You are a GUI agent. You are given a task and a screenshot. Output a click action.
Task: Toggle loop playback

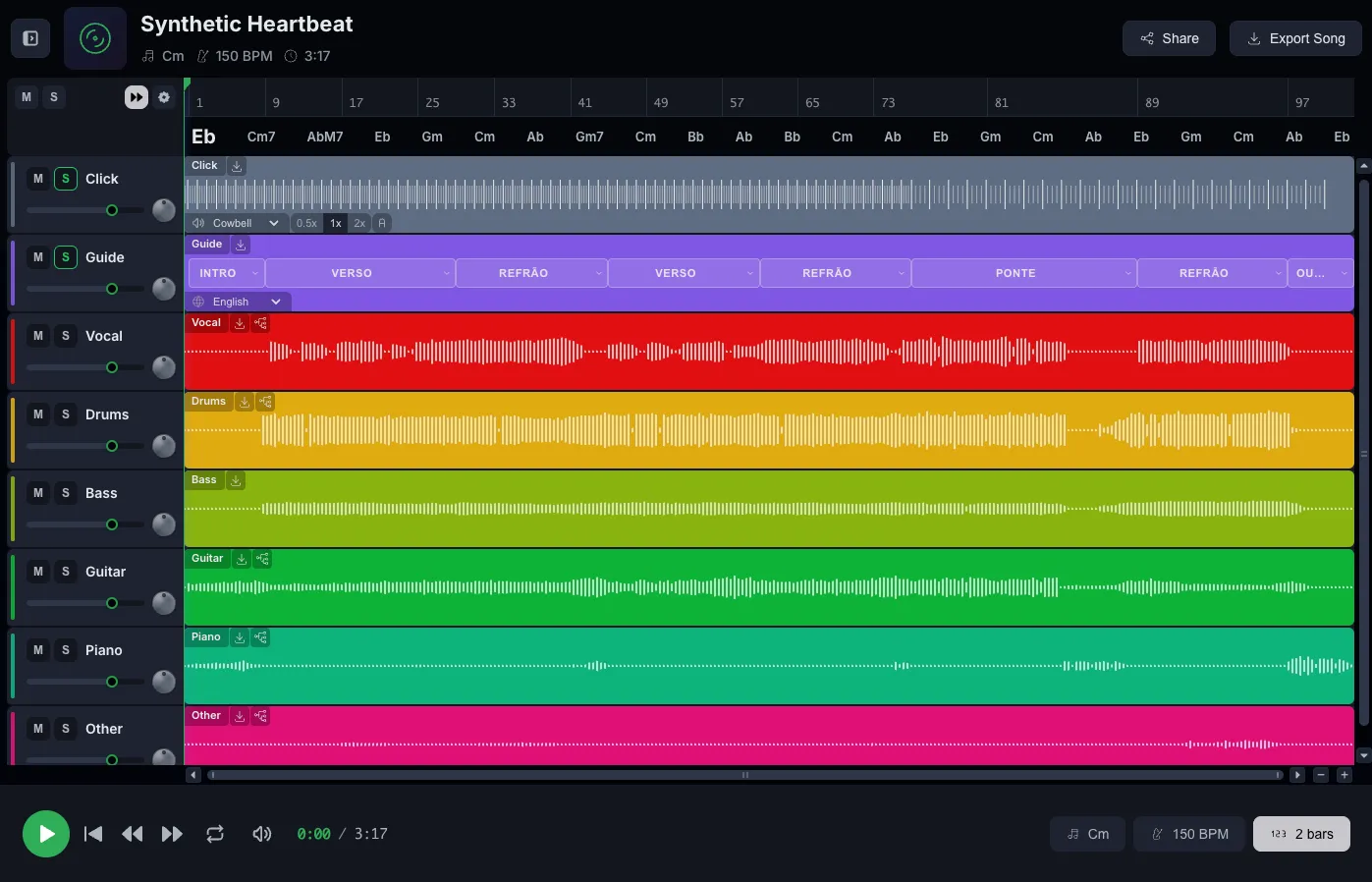(215, 834)
